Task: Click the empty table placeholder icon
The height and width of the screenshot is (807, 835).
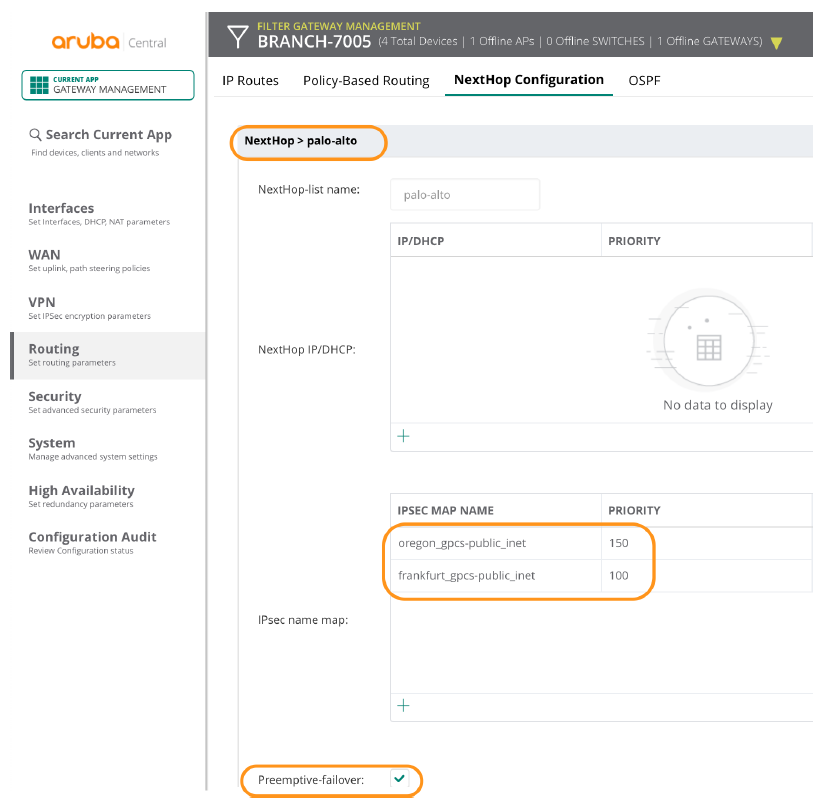Action: pos(708,346)
